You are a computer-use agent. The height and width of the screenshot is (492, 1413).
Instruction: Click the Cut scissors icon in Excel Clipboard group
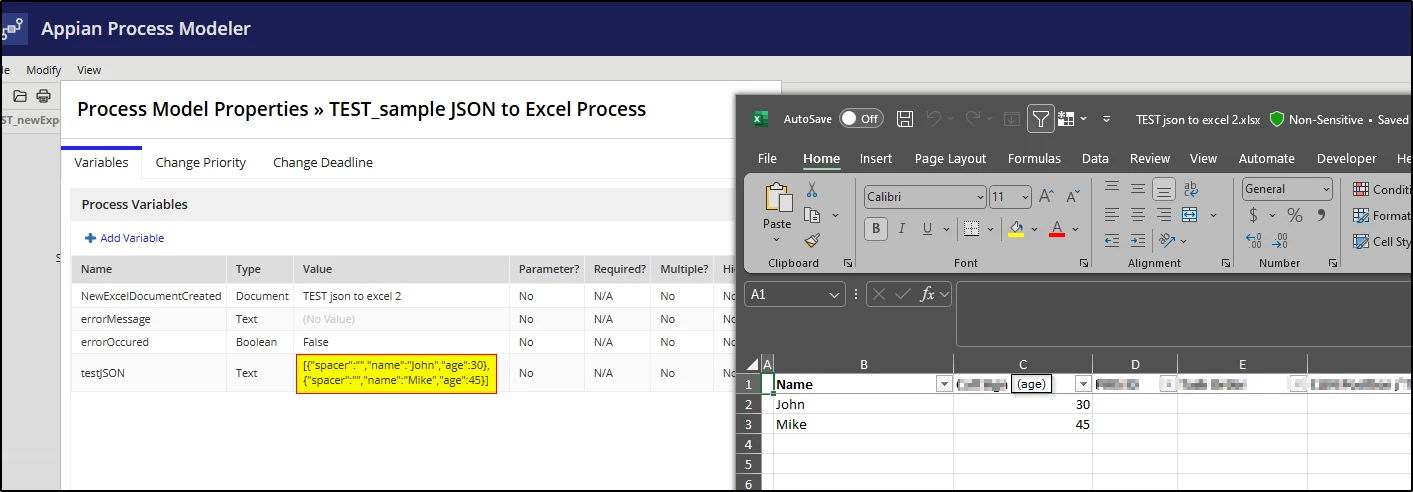click(x=812, y=190)
